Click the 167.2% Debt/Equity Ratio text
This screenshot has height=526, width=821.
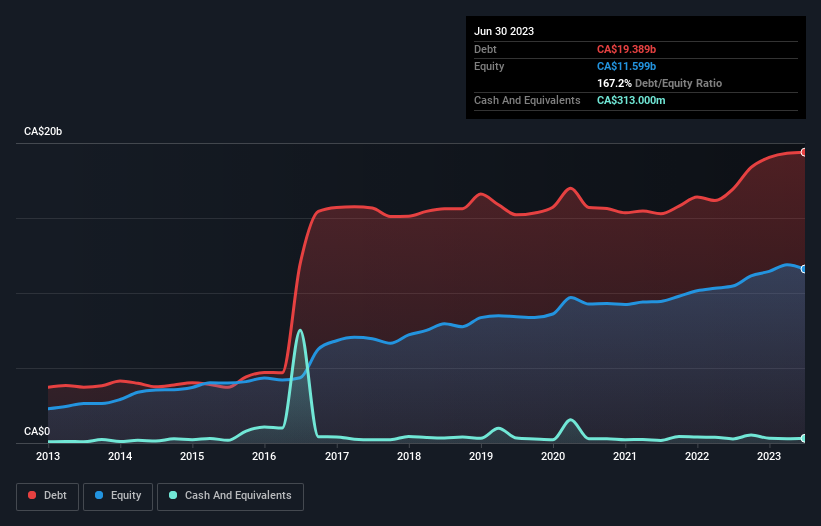(659, 83)
